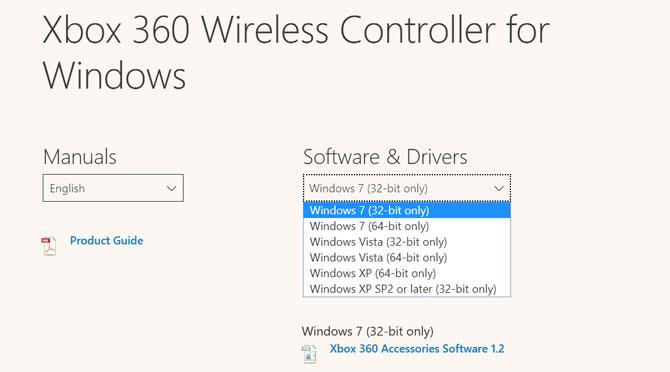Click the Software & Drivers heading
Viewport: 670px width, 372px height.
[385, 157]
